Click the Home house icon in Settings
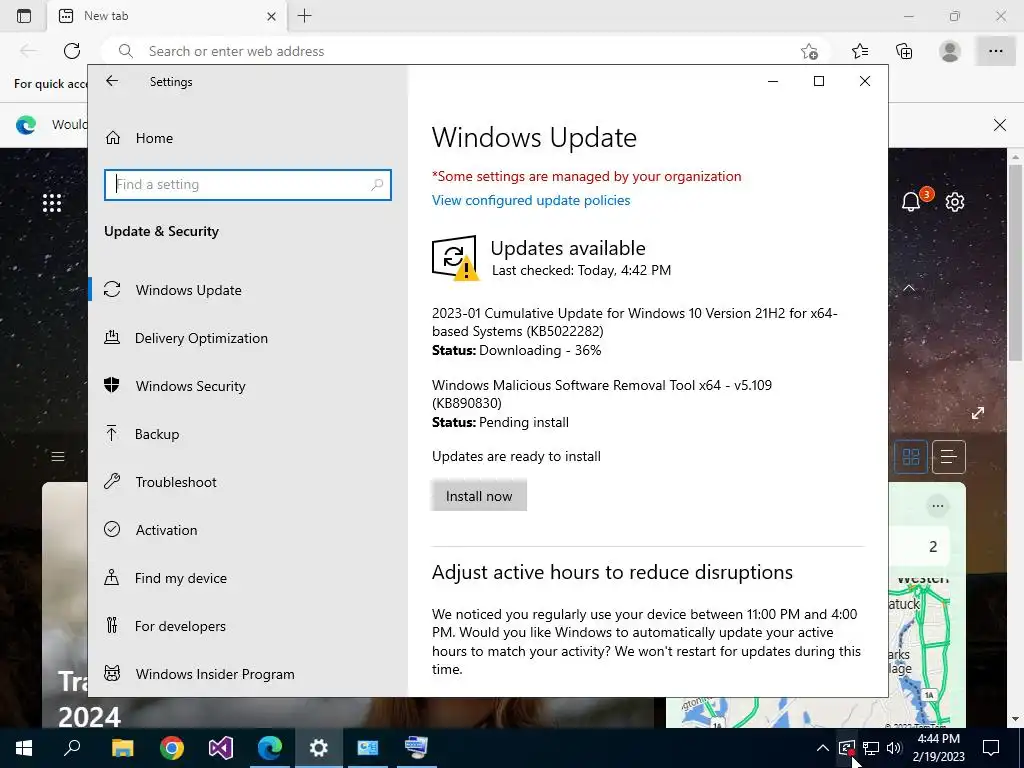 pos(113,138)
